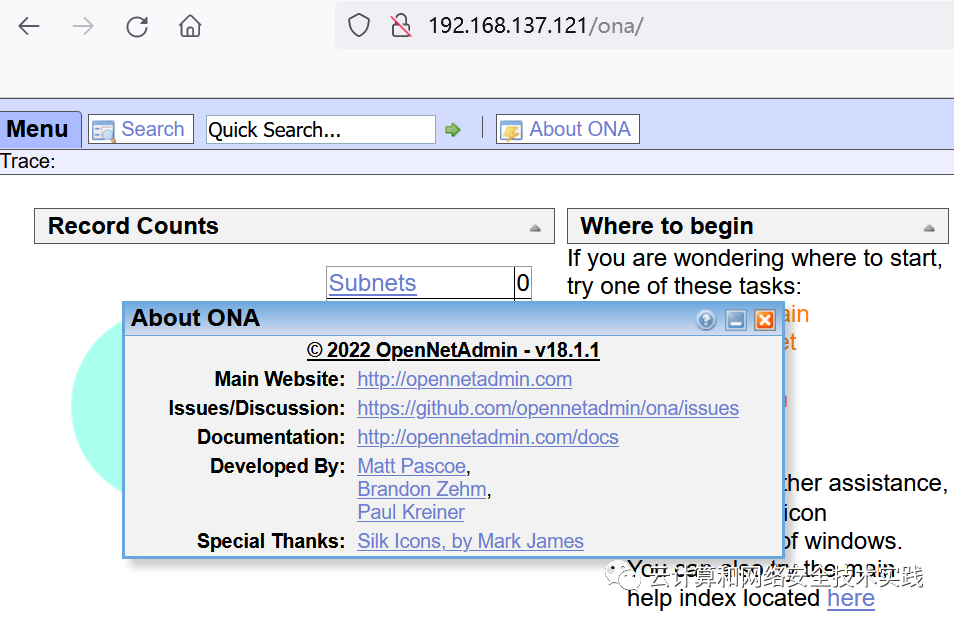Click the 2022 OpenNetAdmin v18.1.1 heading
The image size is (954, 618).
click(x=453, y=350)
